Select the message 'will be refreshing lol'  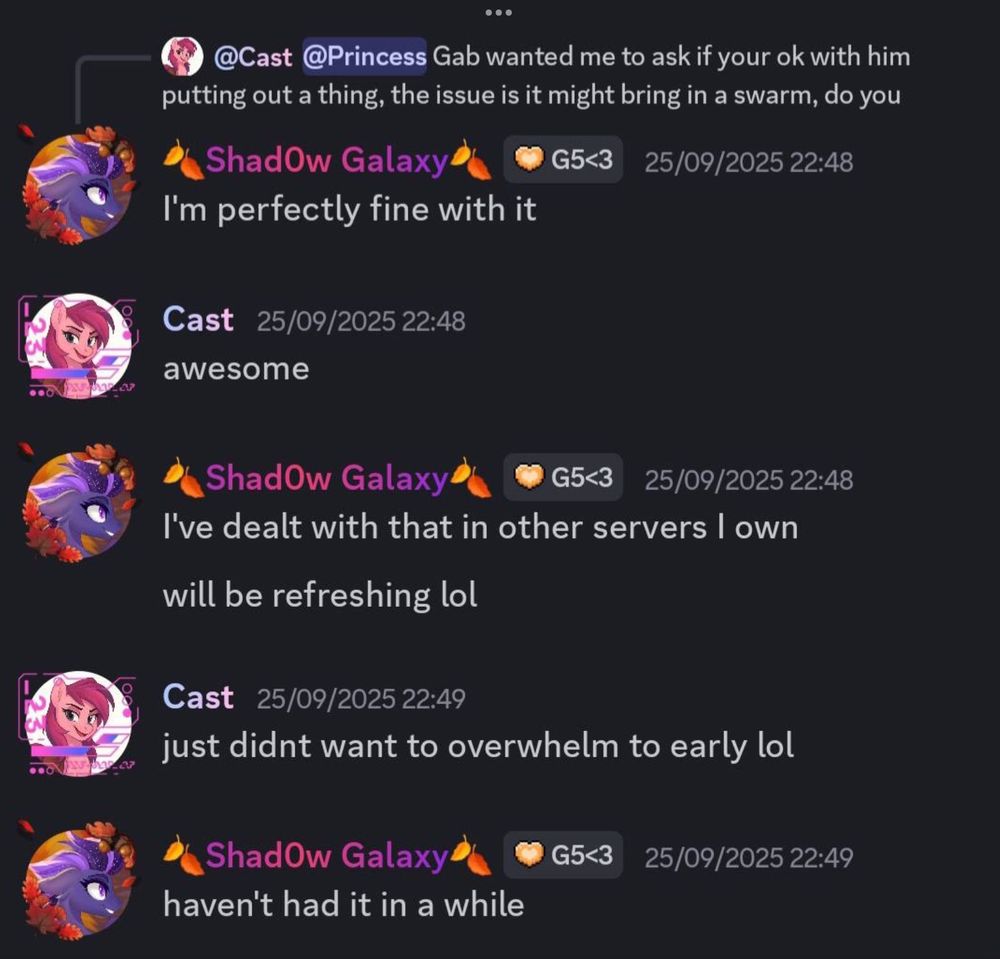pos(320,595)
